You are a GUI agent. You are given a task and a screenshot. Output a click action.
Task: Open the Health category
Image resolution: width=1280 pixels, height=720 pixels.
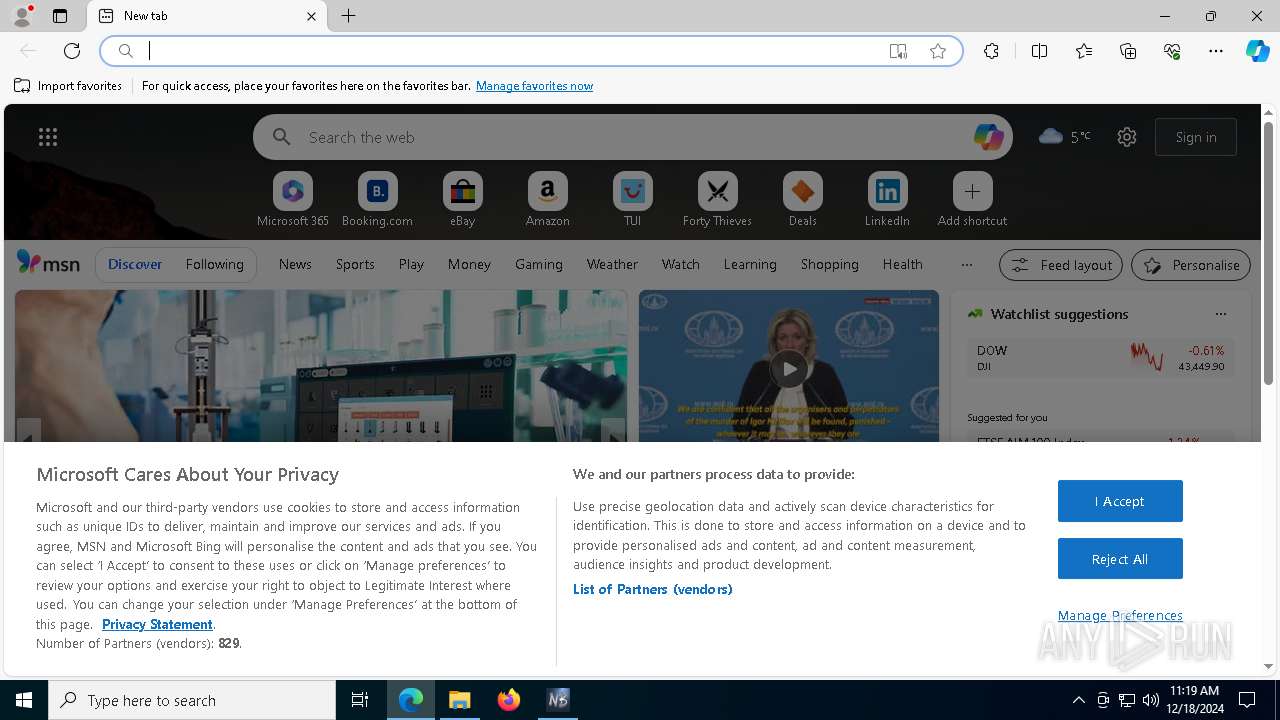[x=902, y=264]
